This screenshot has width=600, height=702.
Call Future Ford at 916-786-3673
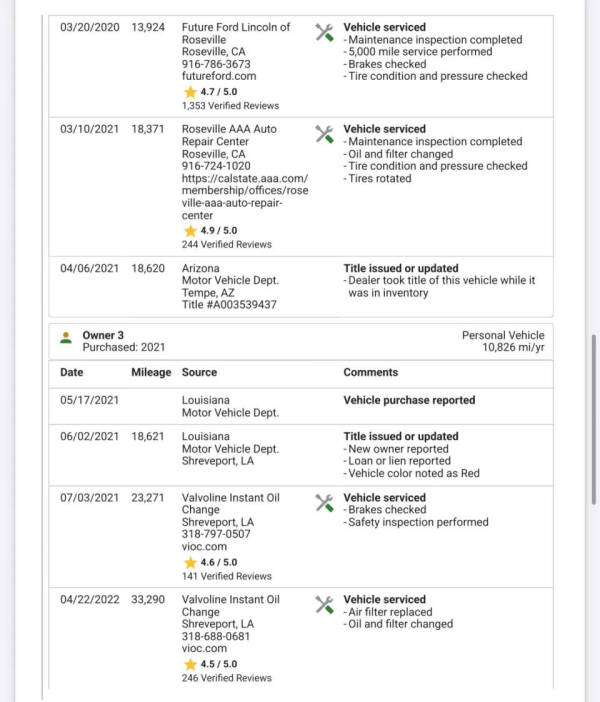pyautogui.click(x=216, y=63)
